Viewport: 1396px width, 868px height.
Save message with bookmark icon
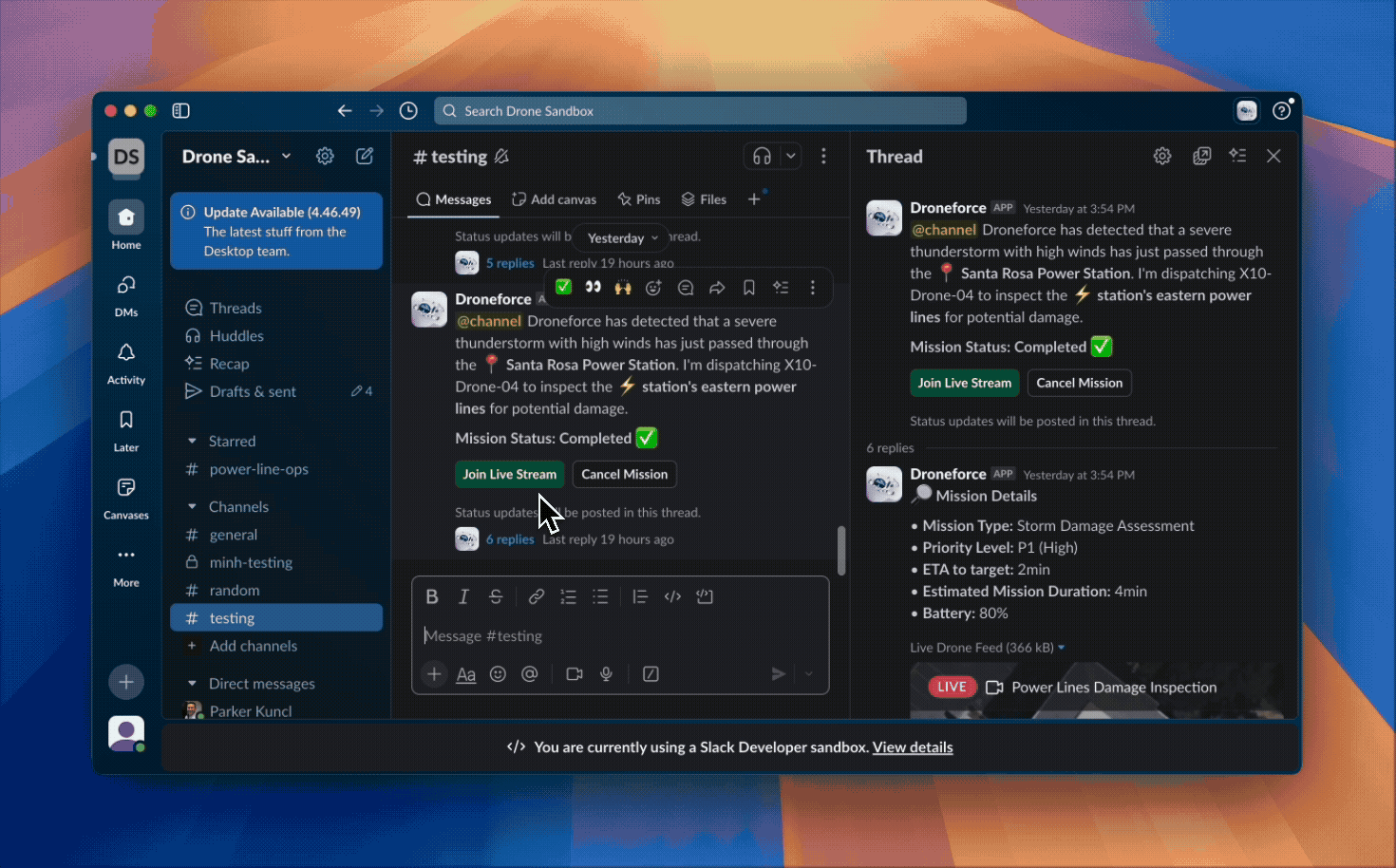tap(749, 287)
